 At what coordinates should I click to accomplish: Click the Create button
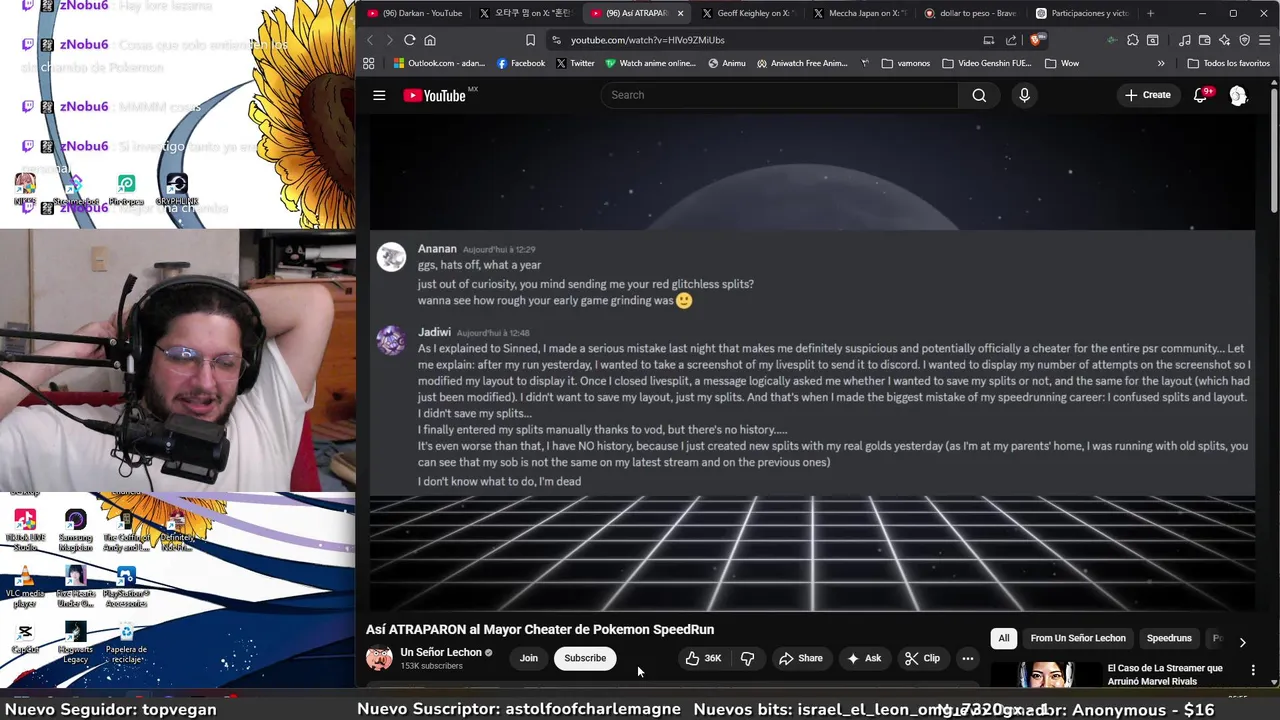pos(1147,95)
